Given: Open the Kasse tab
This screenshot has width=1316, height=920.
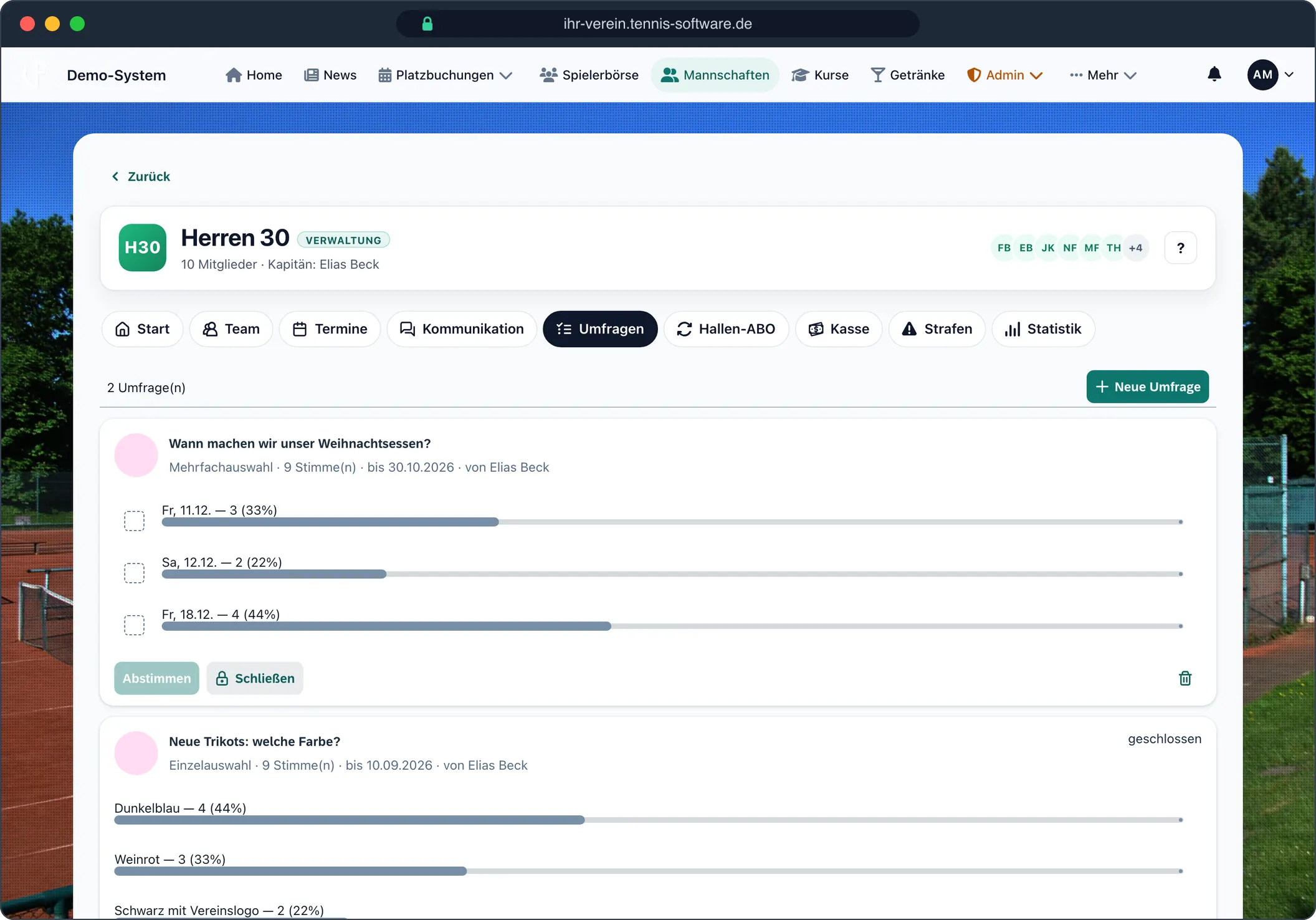Looking at the screenshot, I should point(839,328).
